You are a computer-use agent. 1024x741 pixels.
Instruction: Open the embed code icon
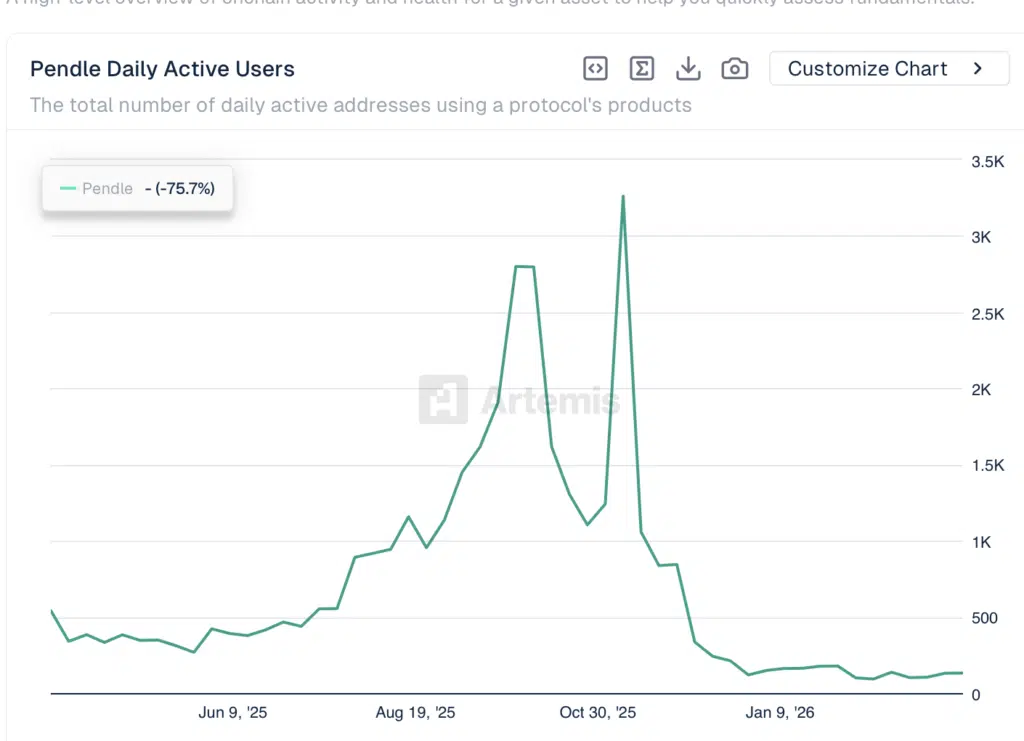click(595, 69)
